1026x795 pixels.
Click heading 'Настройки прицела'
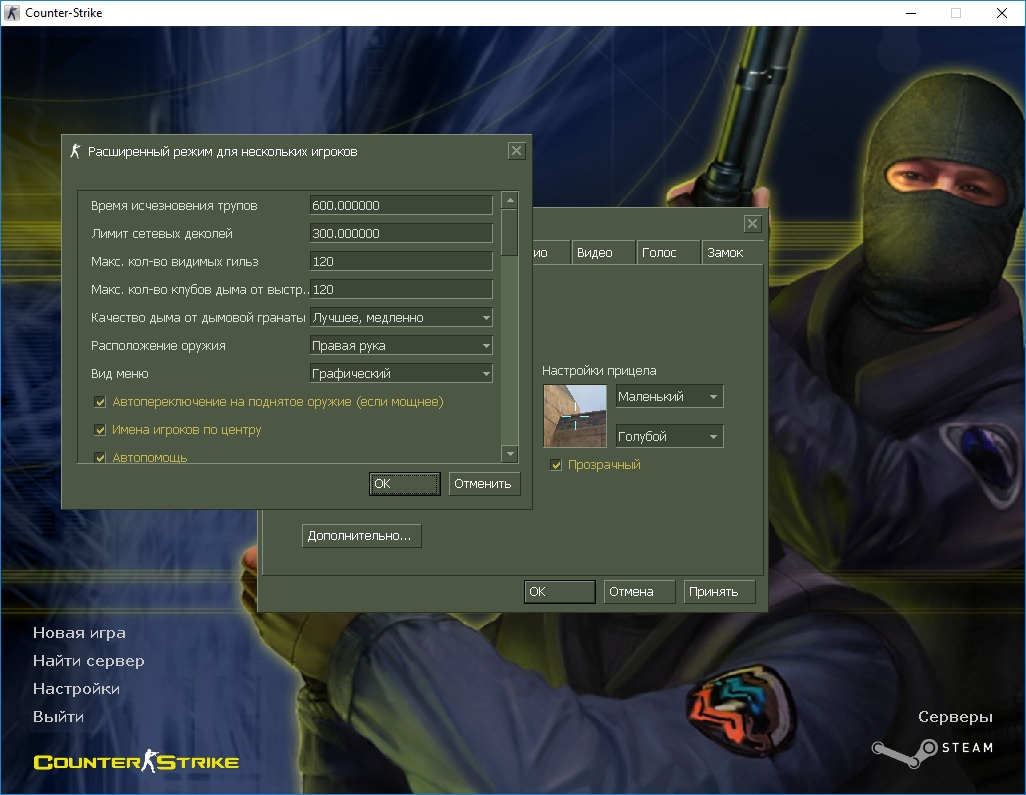[x=599, y=371]
